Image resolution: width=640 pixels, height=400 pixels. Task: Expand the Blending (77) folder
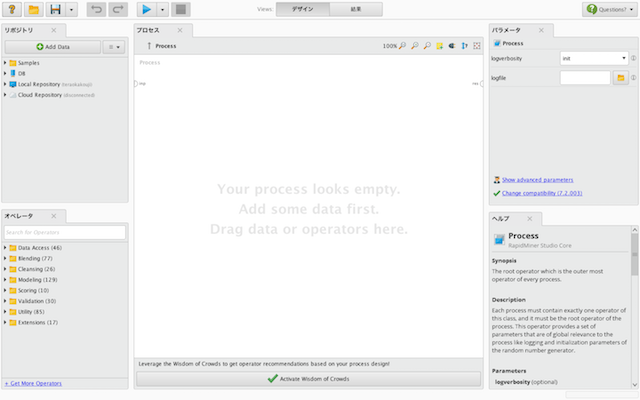5,258
